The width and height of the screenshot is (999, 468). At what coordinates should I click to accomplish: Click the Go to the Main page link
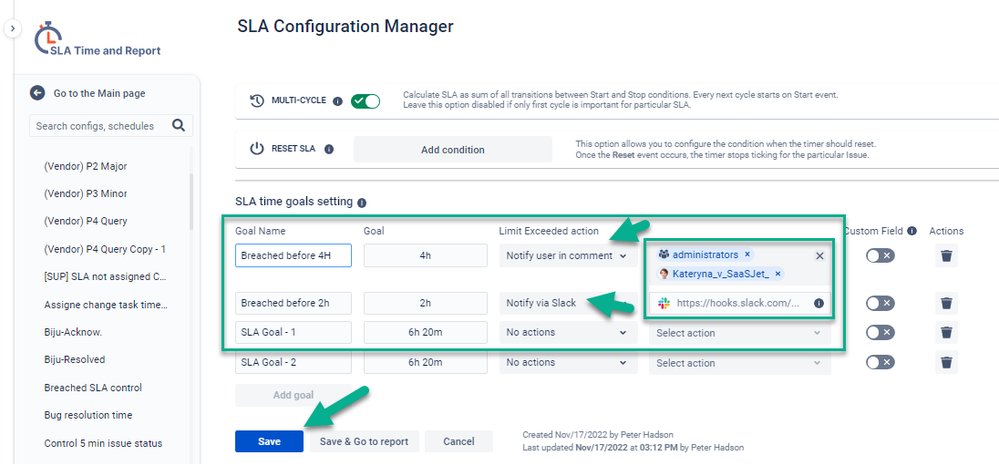pos(99,93)
